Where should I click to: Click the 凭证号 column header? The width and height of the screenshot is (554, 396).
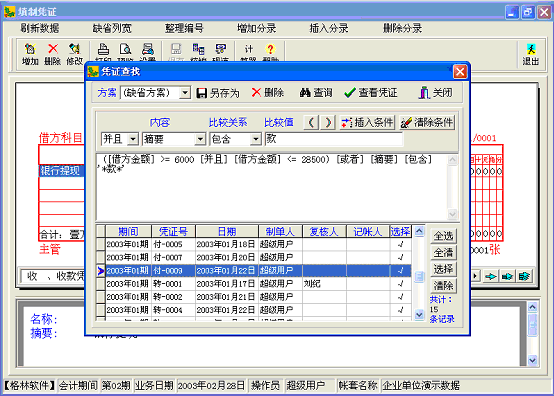pos(173,232)
